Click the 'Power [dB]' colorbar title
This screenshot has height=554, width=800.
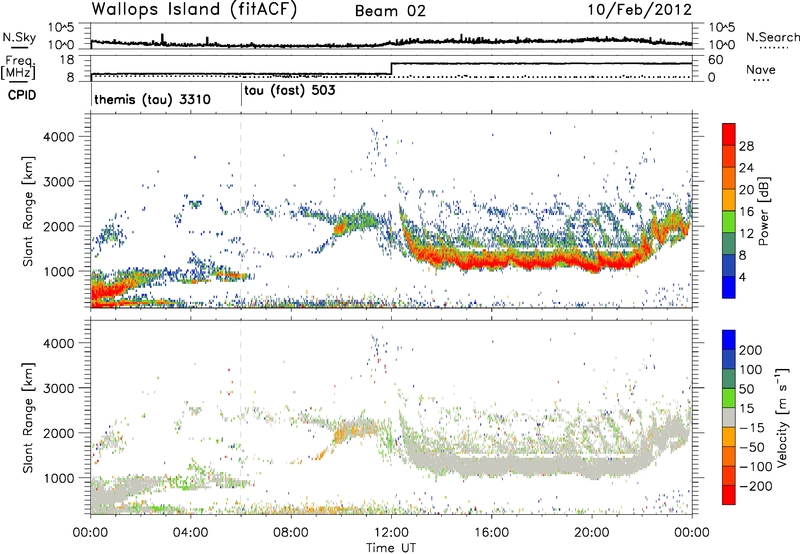pos(763,211)
